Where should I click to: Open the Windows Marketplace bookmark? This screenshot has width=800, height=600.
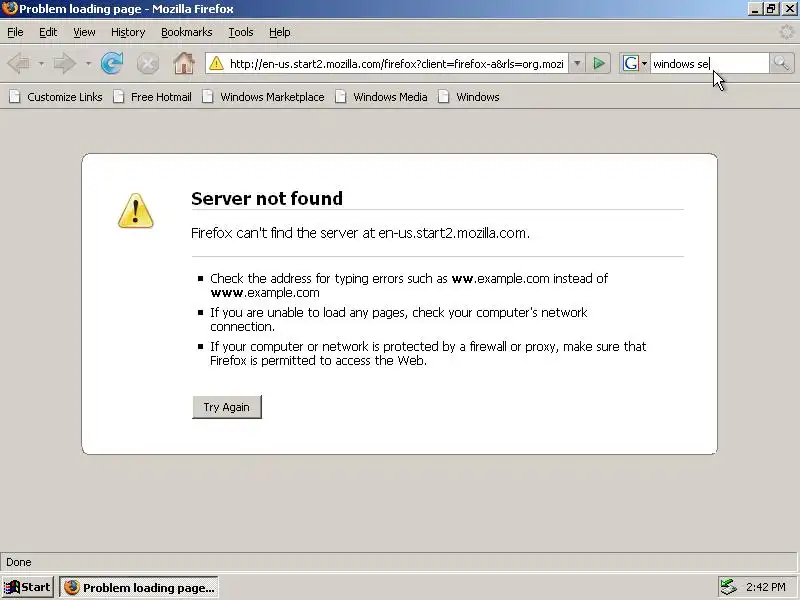click(x=263, y=97)
